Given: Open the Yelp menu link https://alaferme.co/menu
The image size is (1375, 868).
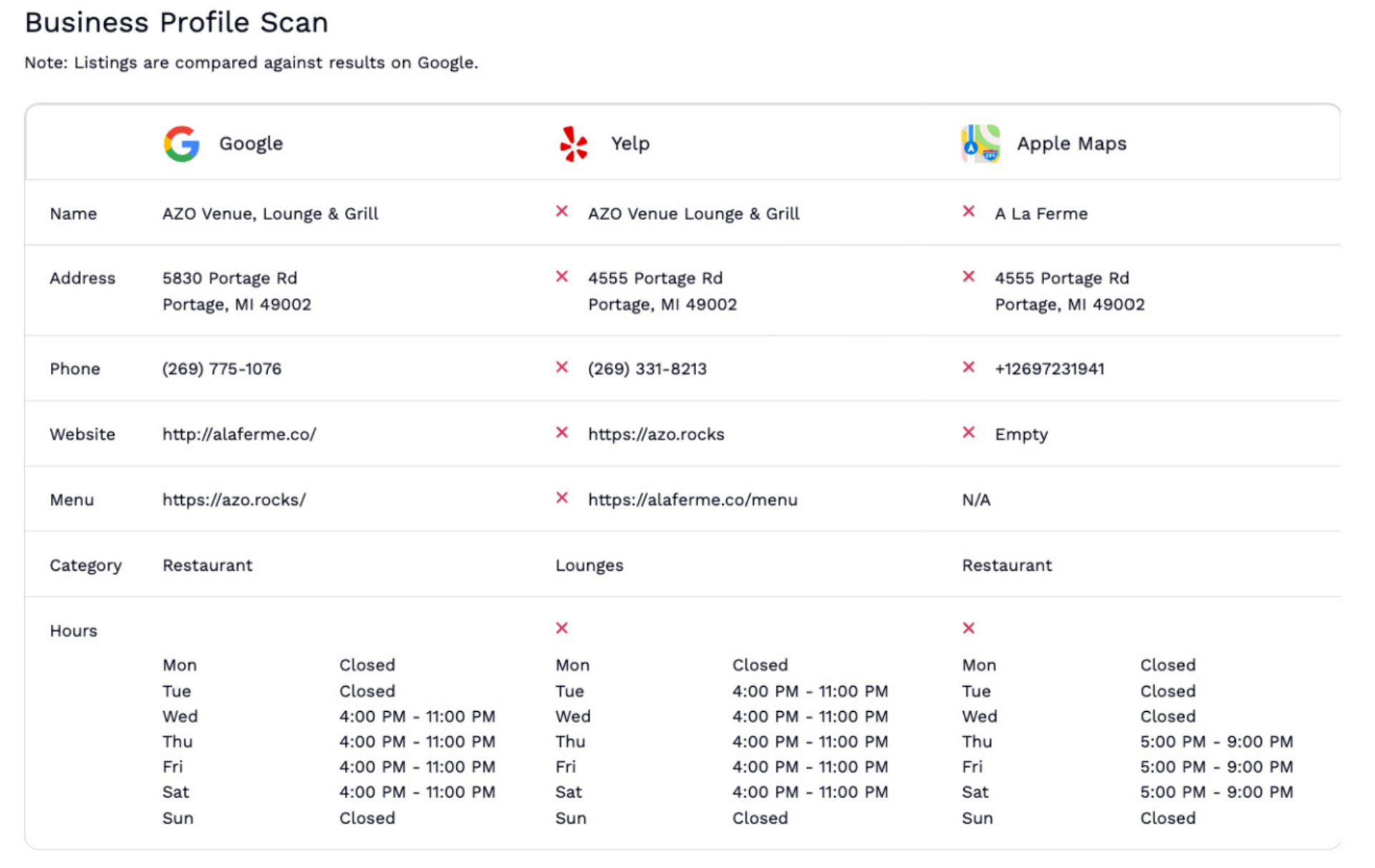Looking at the screenshot, I should (693, 500).
